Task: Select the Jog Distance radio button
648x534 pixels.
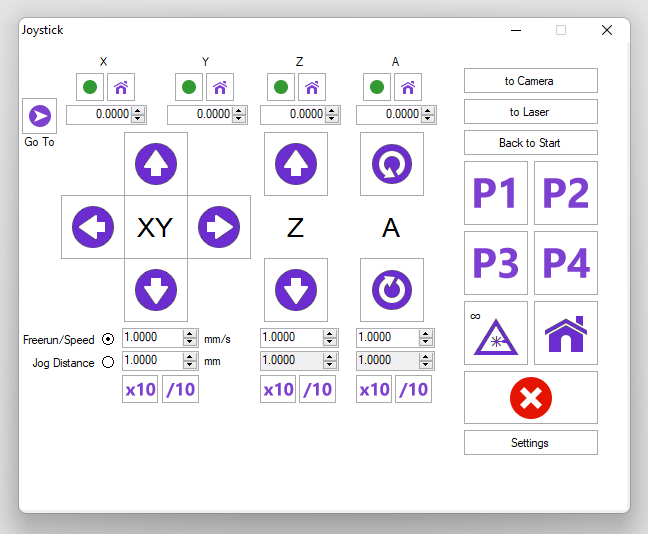Action: tap(108, 362)
